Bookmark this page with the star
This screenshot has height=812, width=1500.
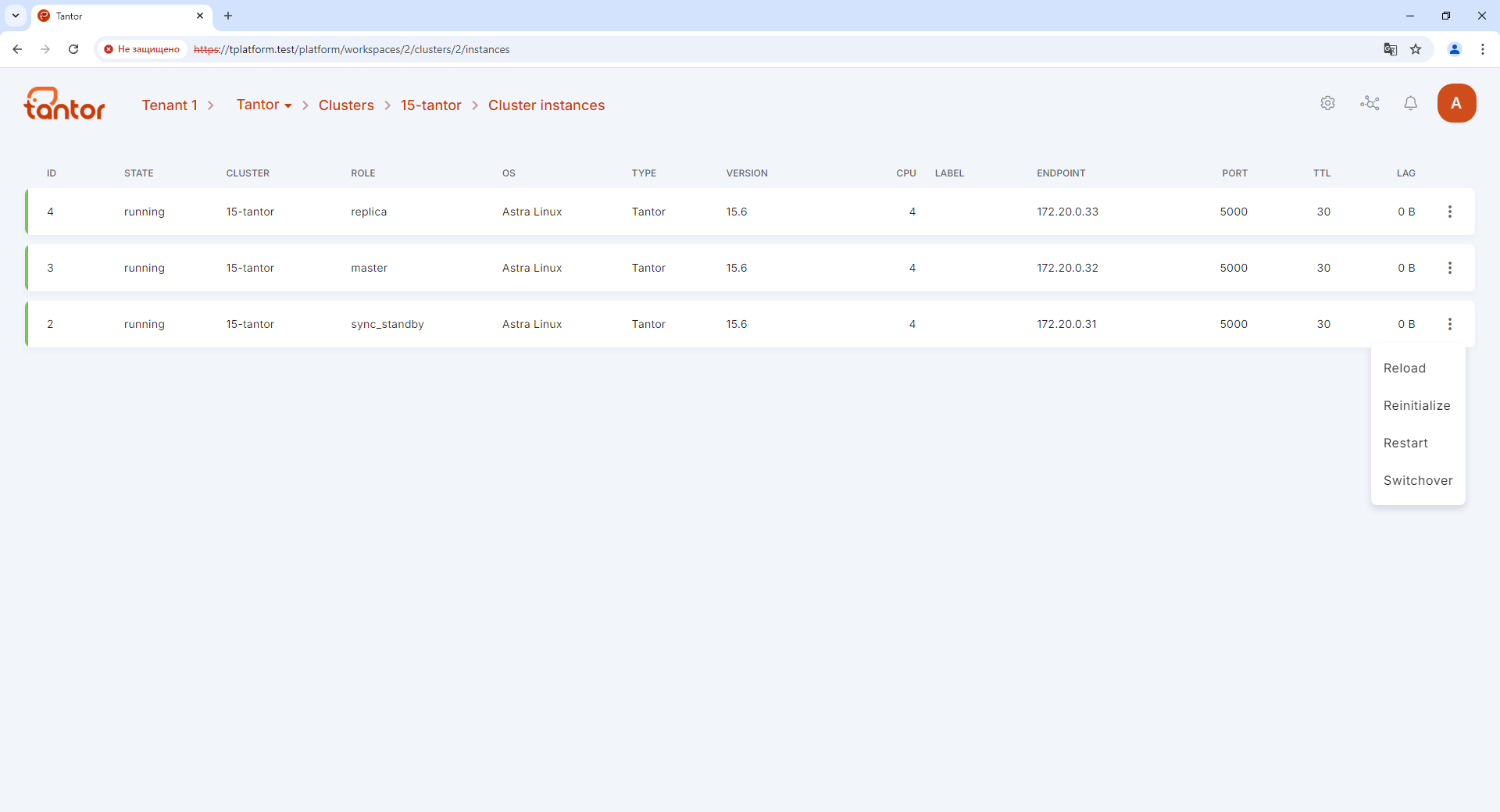(1416, 49)
